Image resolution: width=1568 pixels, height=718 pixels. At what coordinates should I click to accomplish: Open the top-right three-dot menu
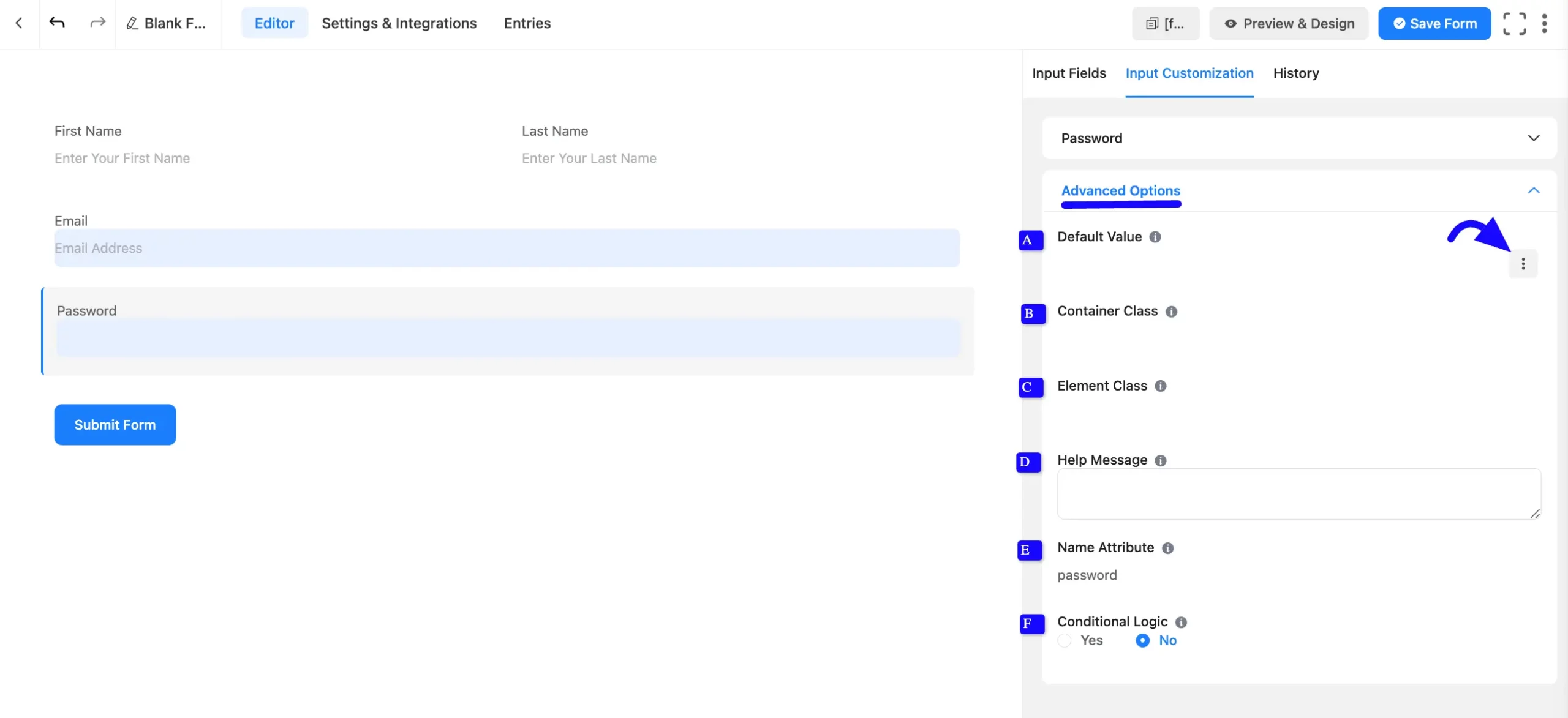pos(1544,23)
